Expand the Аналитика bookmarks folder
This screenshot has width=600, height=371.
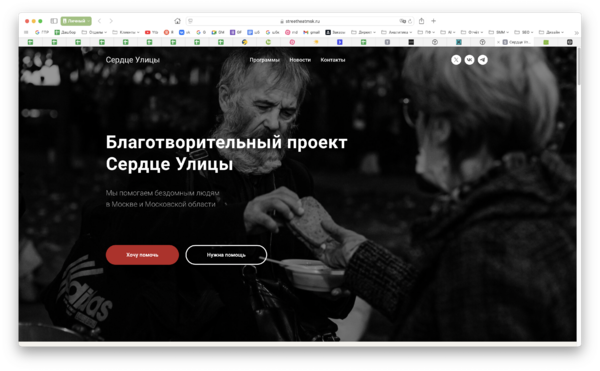tap(396, 33)
